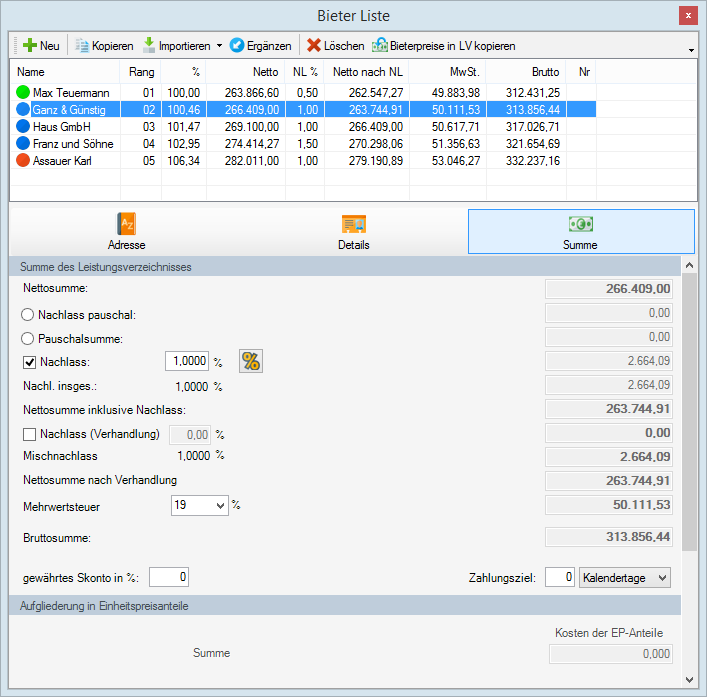Click the scrollbar up arrow in Summe panel
The image size is (707, 697).
(x=689, y=266)
